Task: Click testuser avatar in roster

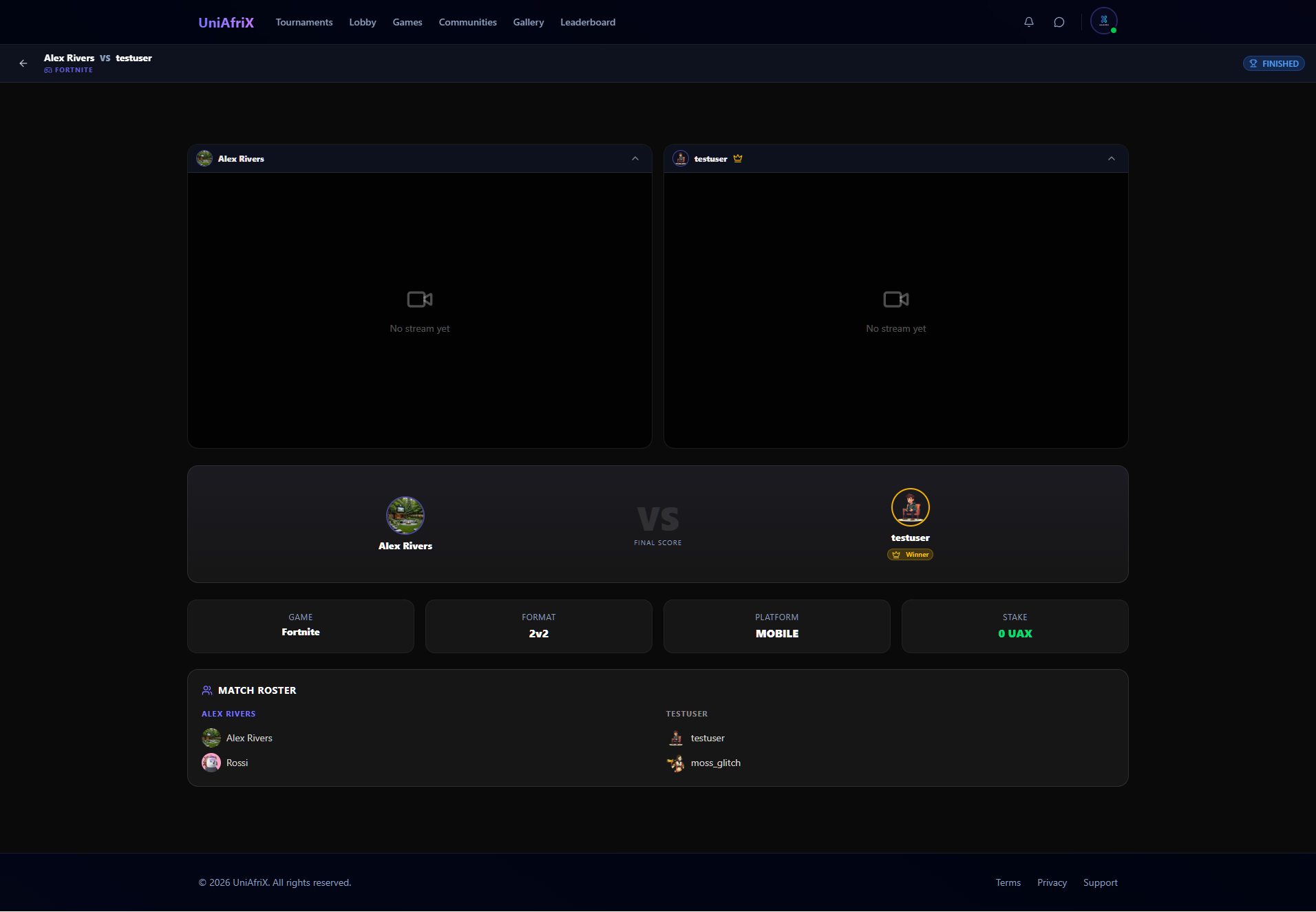Action: pos(676,738)
